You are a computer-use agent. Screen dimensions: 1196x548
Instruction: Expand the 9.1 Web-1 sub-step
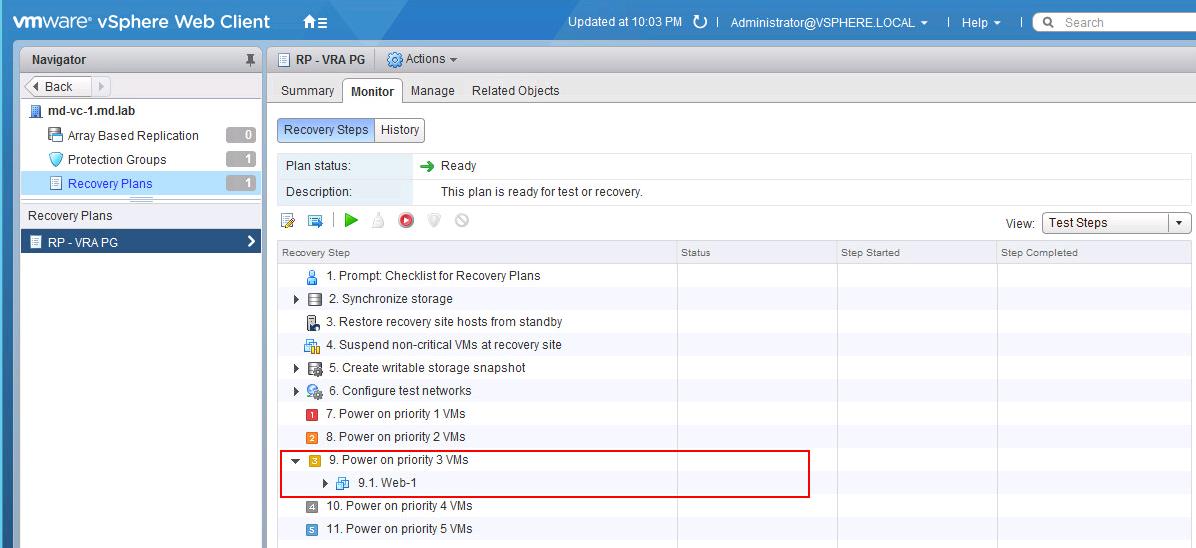[x=325, y=483]
